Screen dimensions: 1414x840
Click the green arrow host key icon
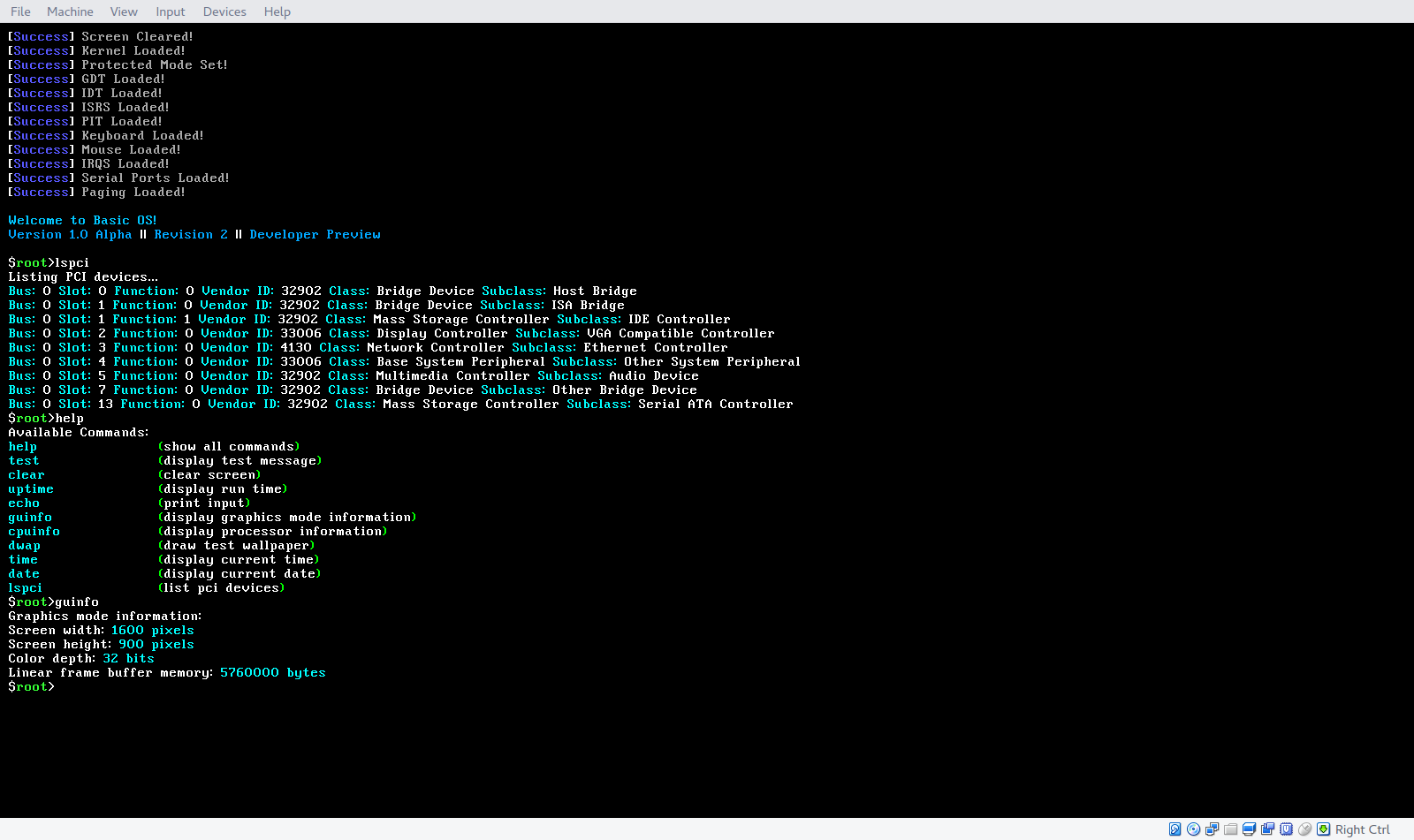point(1323,829)
